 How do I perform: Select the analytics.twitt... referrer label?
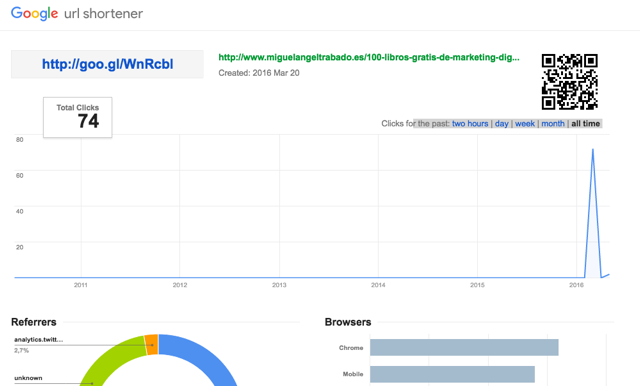[x=39, y=339]
